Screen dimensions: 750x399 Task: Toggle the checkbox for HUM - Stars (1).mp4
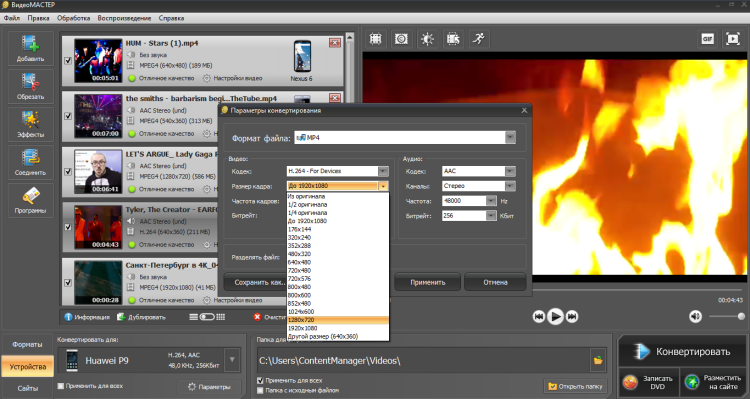[x=68, y=60]
